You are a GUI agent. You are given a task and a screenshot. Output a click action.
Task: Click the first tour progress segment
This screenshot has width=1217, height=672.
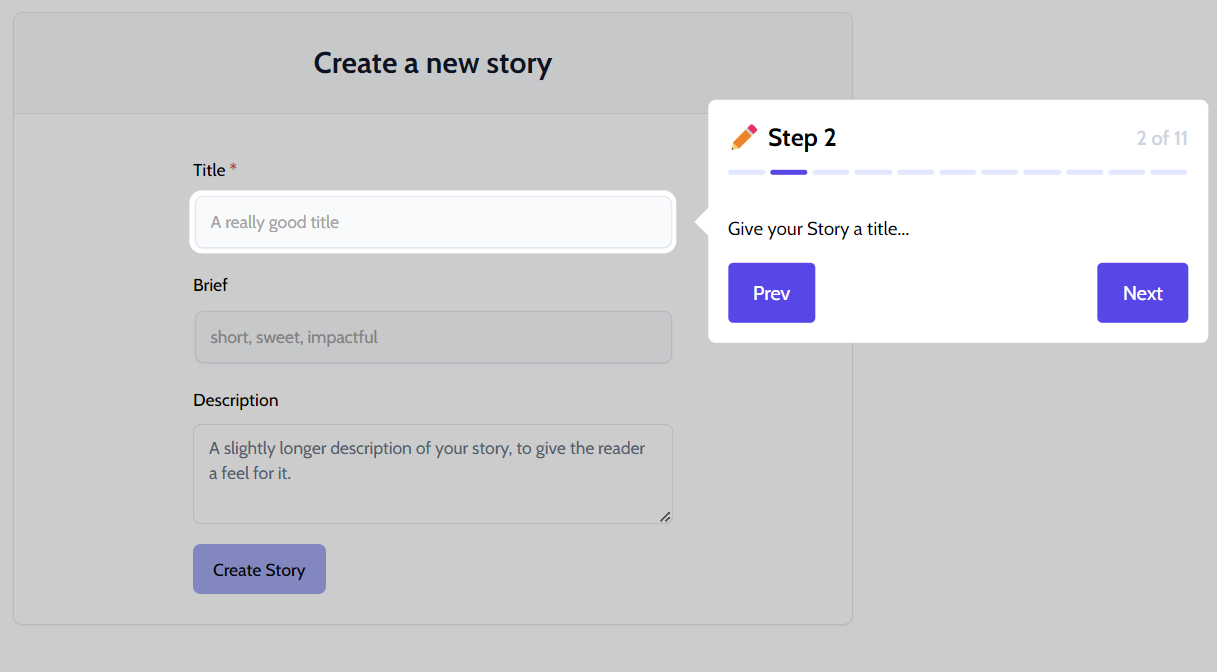pyautogui.click(x=746, y=172)
